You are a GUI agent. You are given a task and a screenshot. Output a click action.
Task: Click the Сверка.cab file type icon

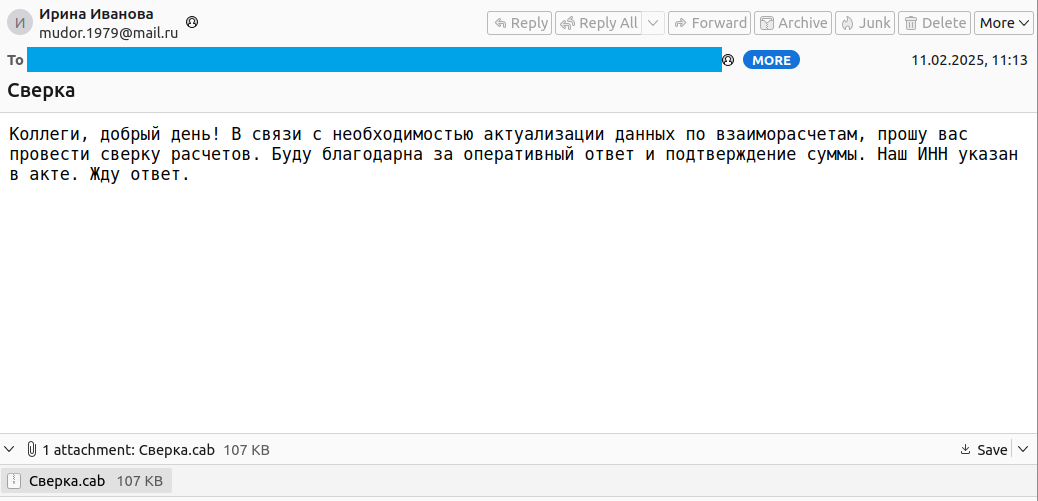click(x=14, y=481)
